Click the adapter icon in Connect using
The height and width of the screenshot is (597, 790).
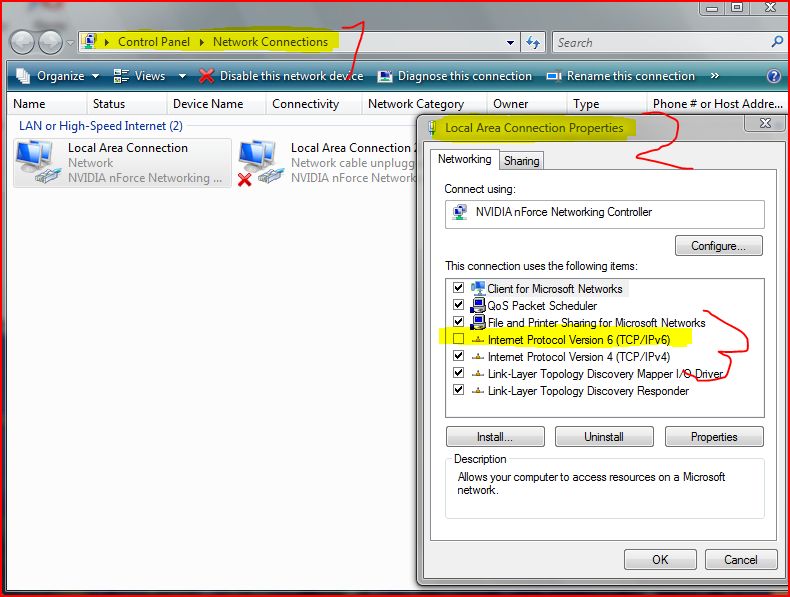coord(459,212)
